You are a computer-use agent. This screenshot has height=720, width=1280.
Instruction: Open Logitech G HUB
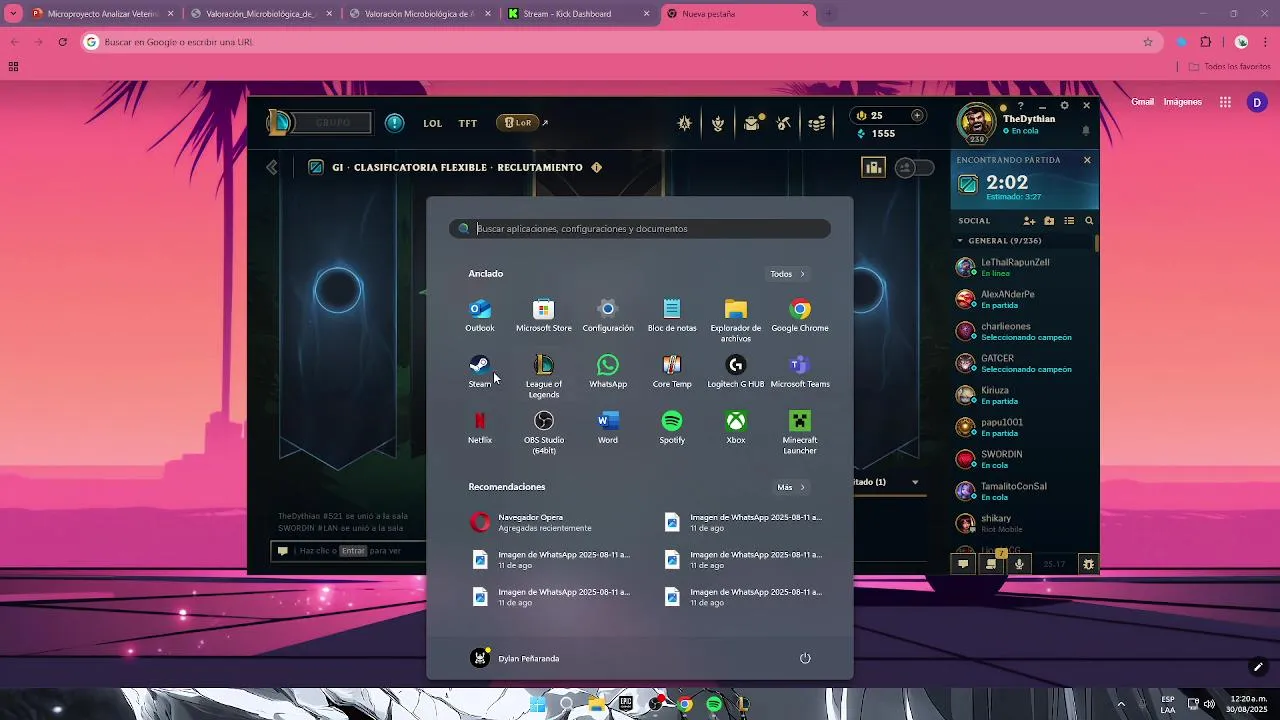point(736,372)
